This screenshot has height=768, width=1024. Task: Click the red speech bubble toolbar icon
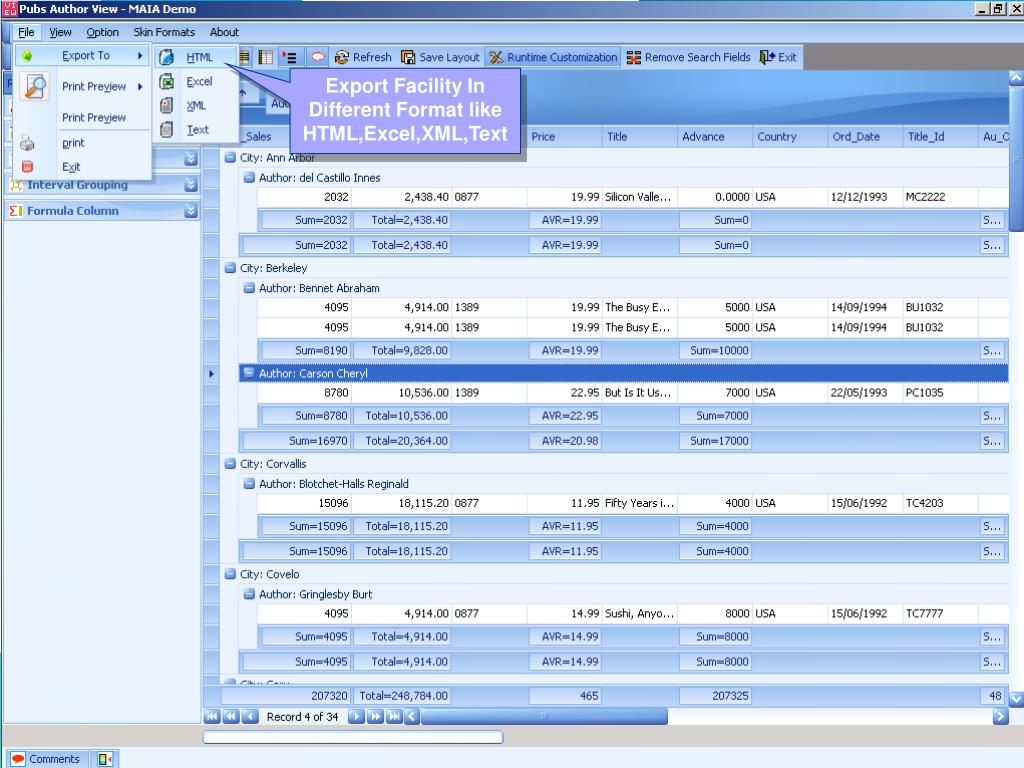tap(319, 57)
